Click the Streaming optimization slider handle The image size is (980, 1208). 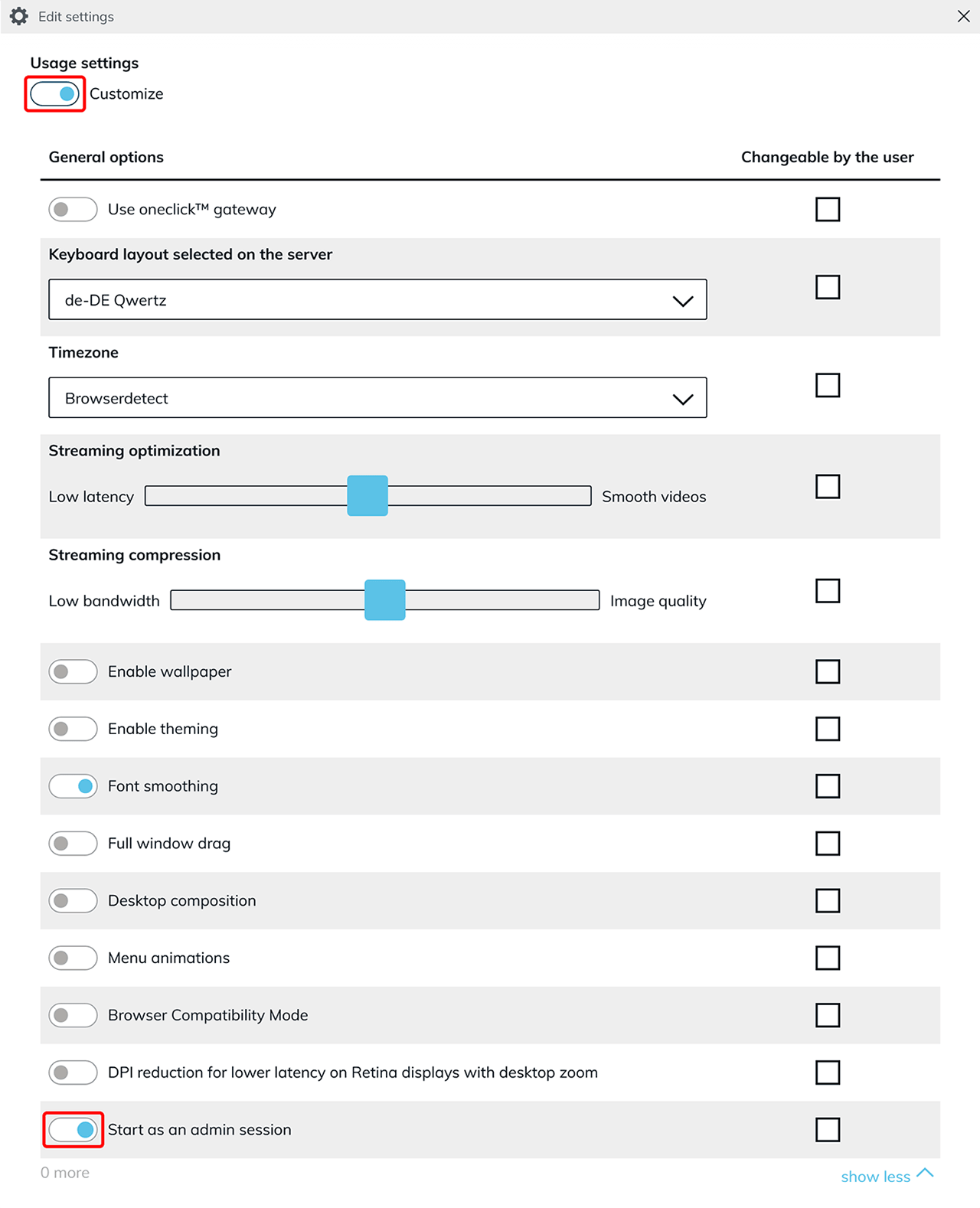coord(367,496)
